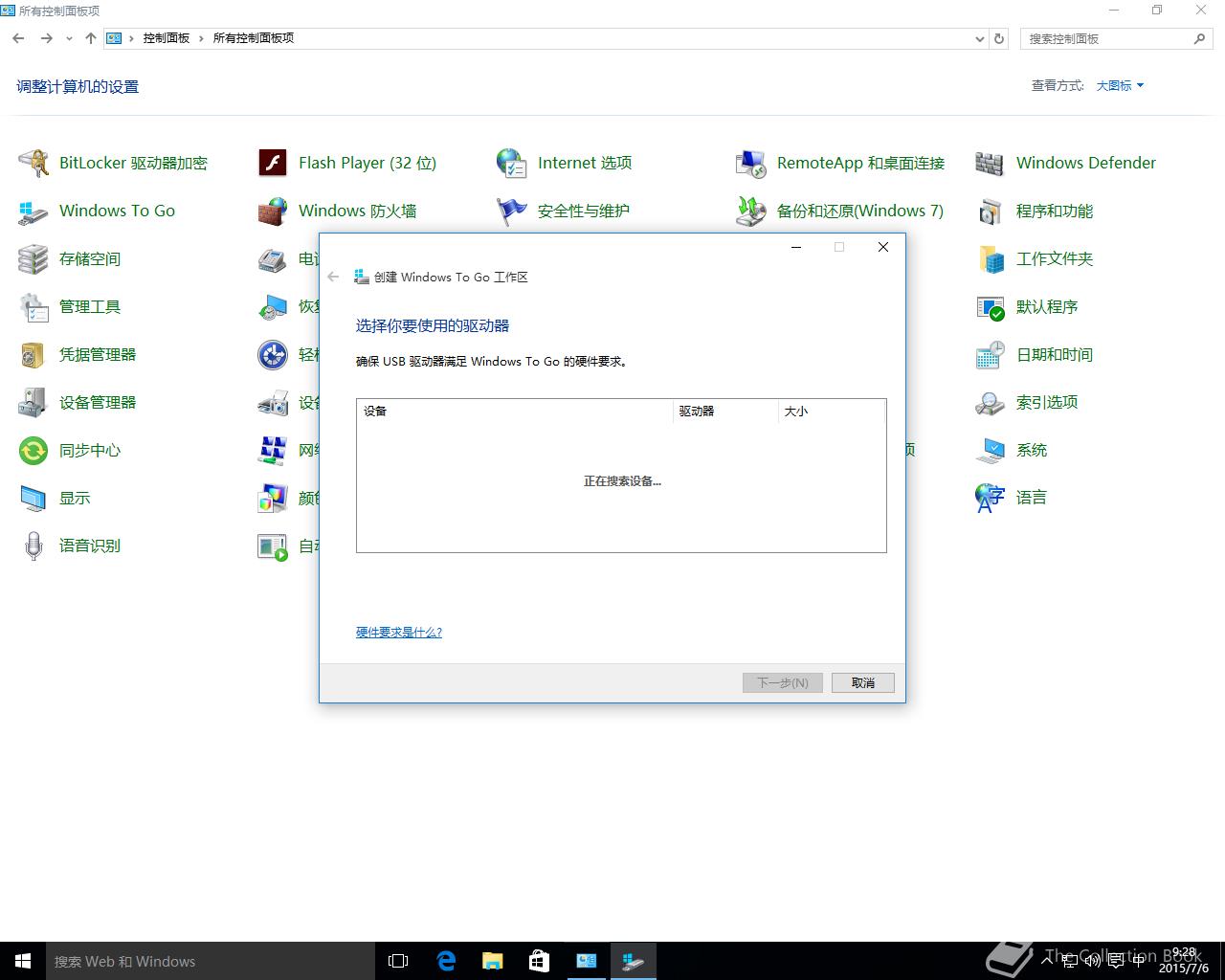Open 设备管理器 icon
The image size is (1225, 980).
[33, 402]
